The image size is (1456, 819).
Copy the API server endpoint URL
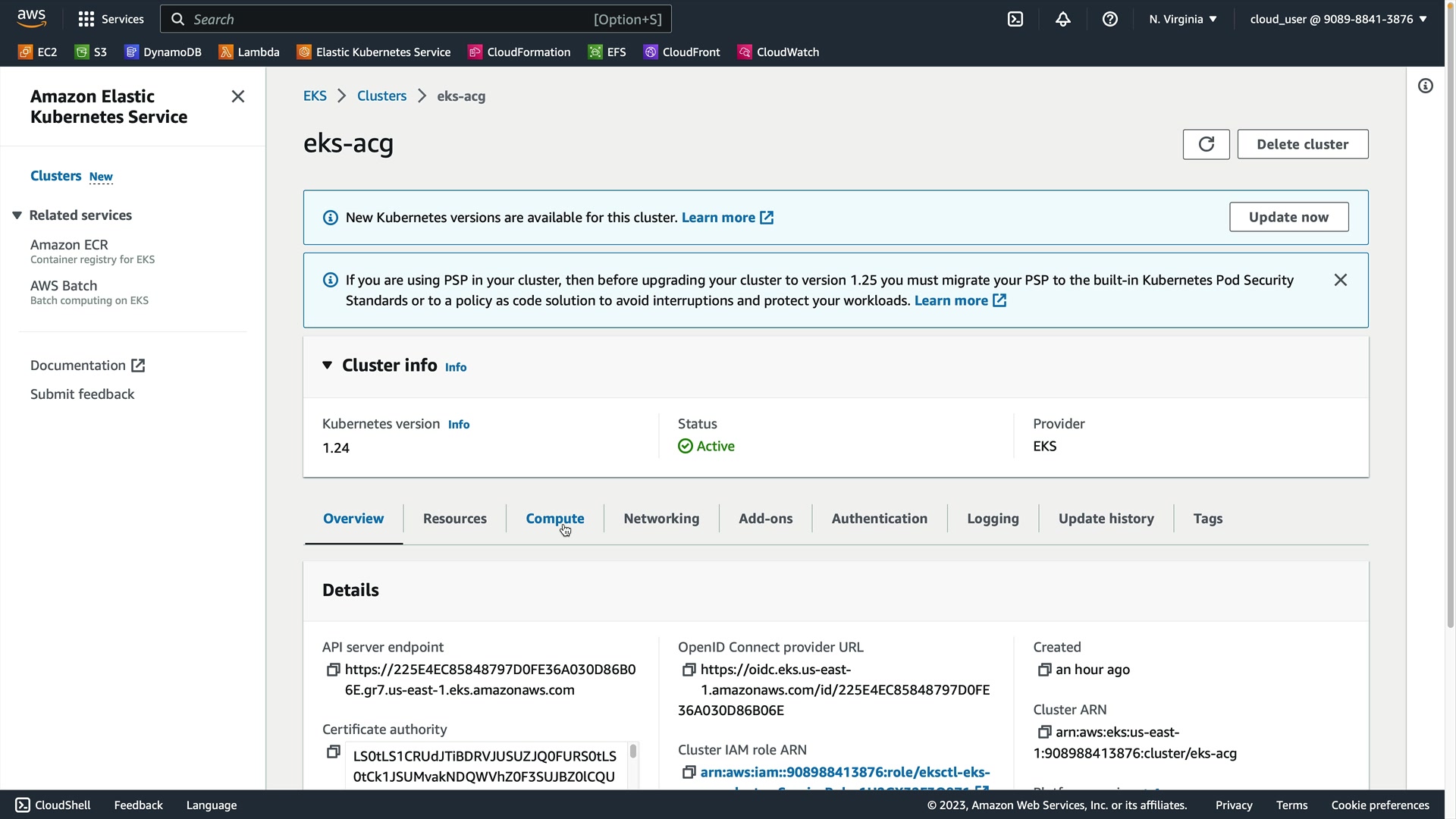click(333, 670)
